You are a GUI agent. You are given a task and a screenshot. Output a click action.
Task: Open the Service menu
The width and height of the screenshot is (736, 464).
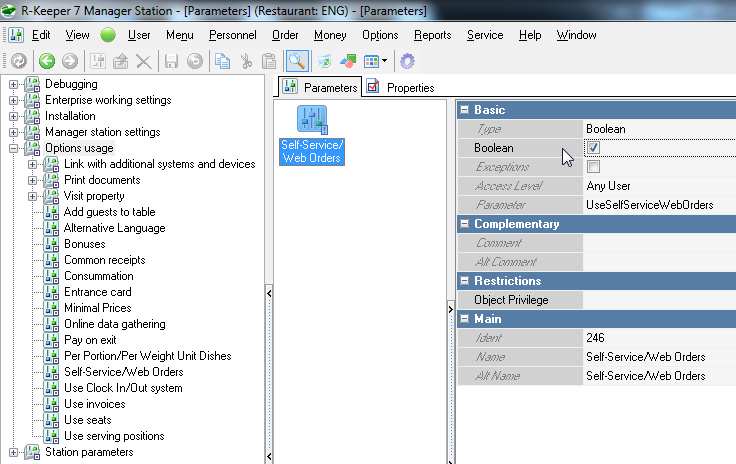[485, 35]
